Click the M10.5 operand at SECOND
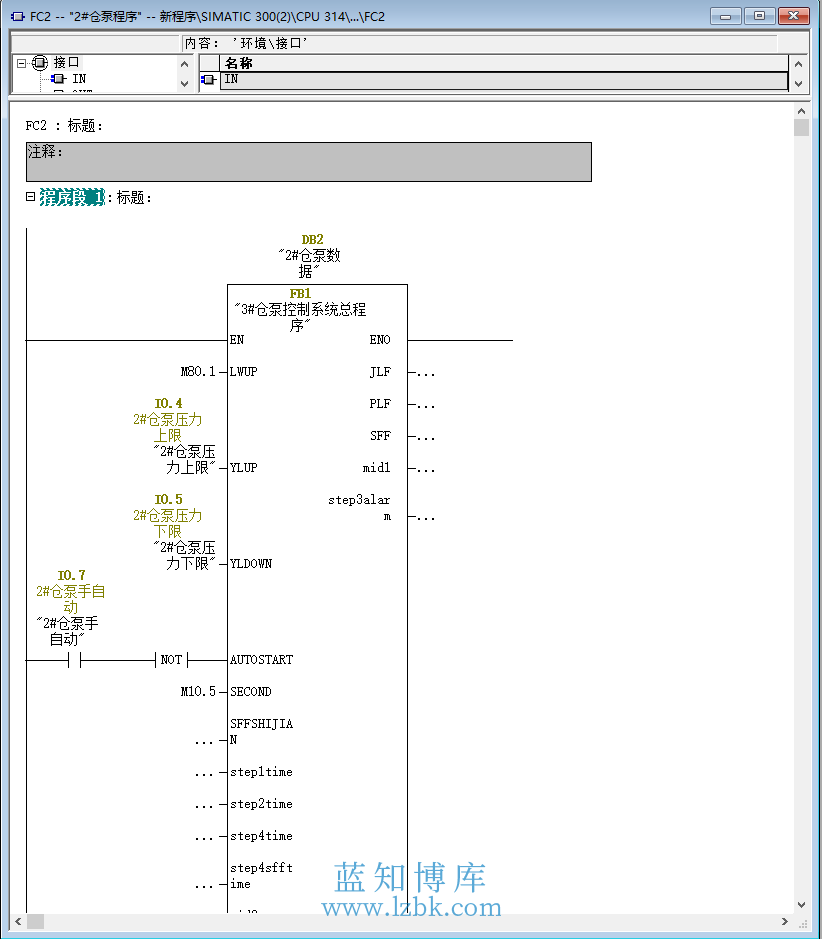822x939 pixels. pos(198,692)
